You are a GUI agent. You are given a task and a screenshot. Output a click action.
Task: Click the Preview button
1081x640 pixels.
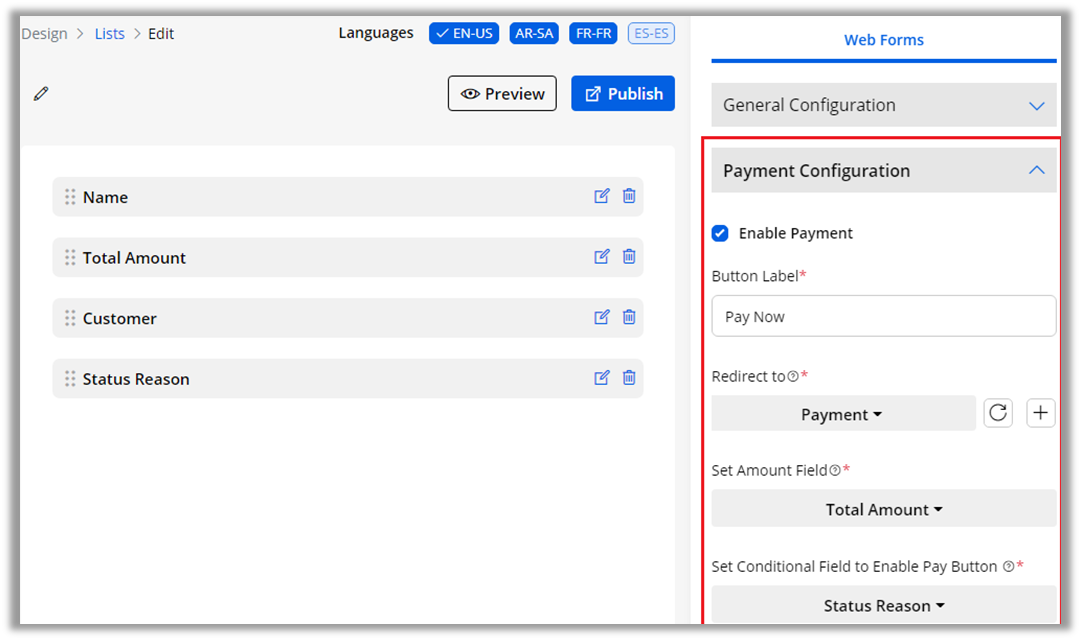[x=502, y=94]
